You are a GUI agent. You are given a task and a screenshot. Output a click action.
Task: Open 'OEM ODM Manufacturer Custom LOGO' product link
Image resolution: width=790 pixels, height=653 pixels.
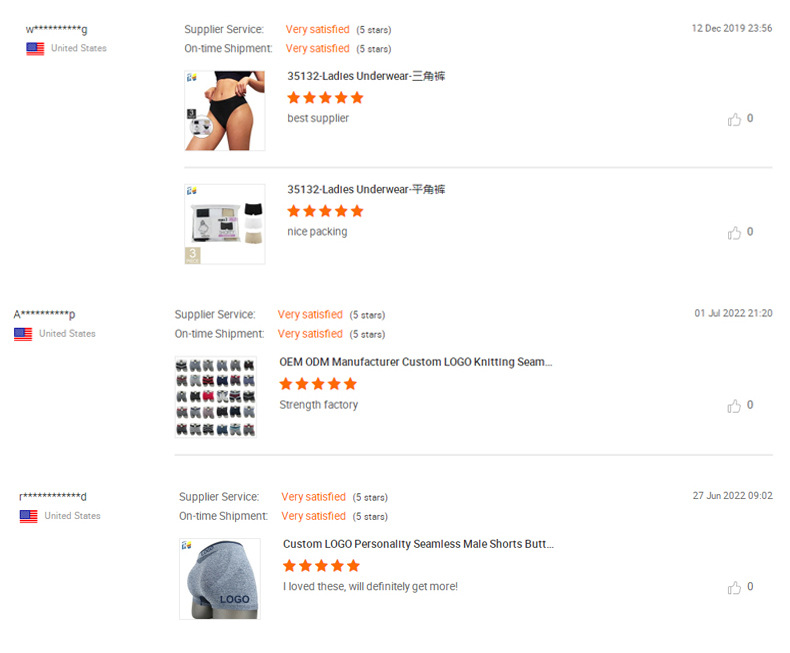click(415, 362)
